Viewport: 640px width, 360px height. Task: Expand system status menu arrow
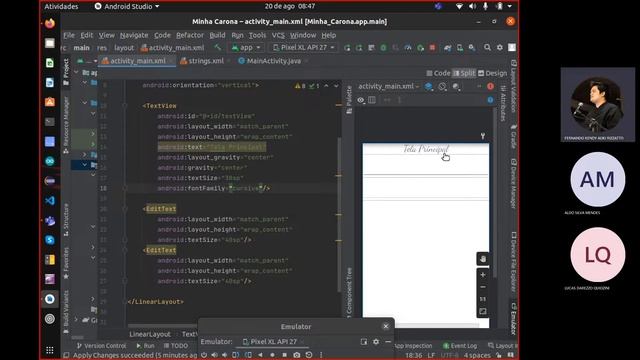509,7
